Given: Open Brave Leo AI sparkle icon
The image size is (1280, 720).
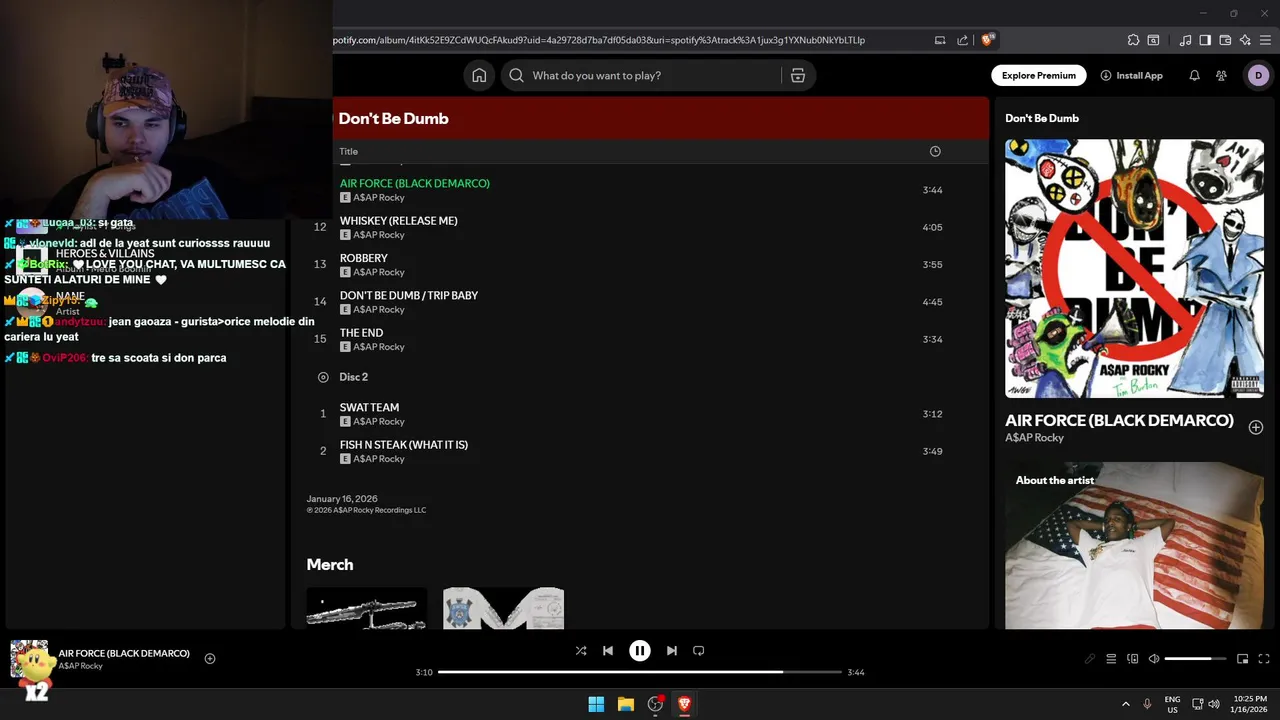Looking at the screenshot, I should pyautogui.click(x=1245, y=40).
